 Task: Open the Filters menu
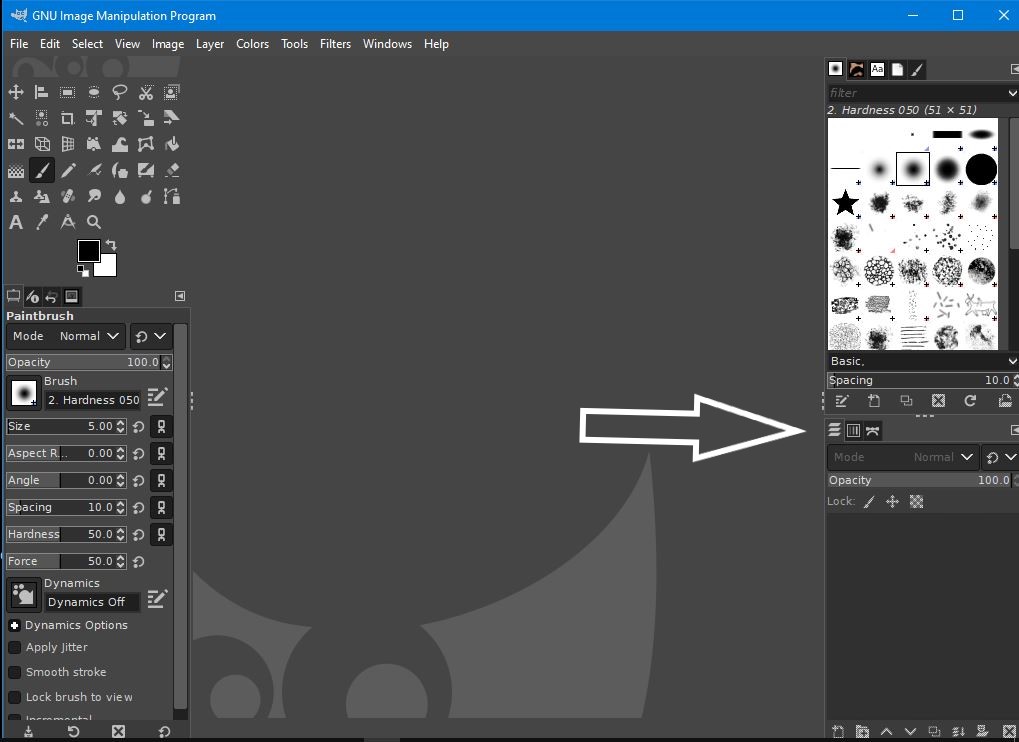point(335,44)
